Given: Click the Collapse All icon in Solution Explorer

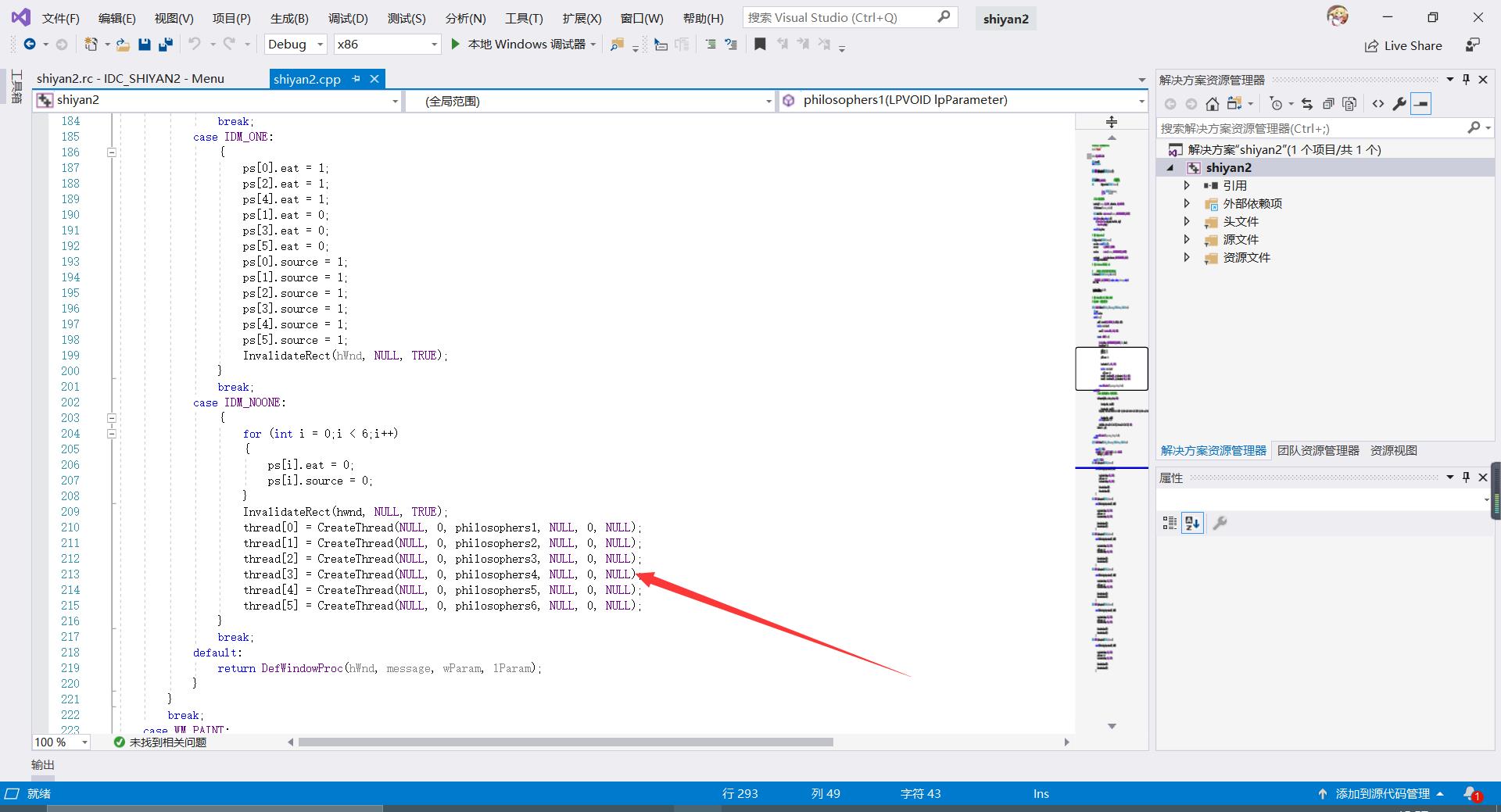Looking at the screenshot, I should tap(1328, 103).
